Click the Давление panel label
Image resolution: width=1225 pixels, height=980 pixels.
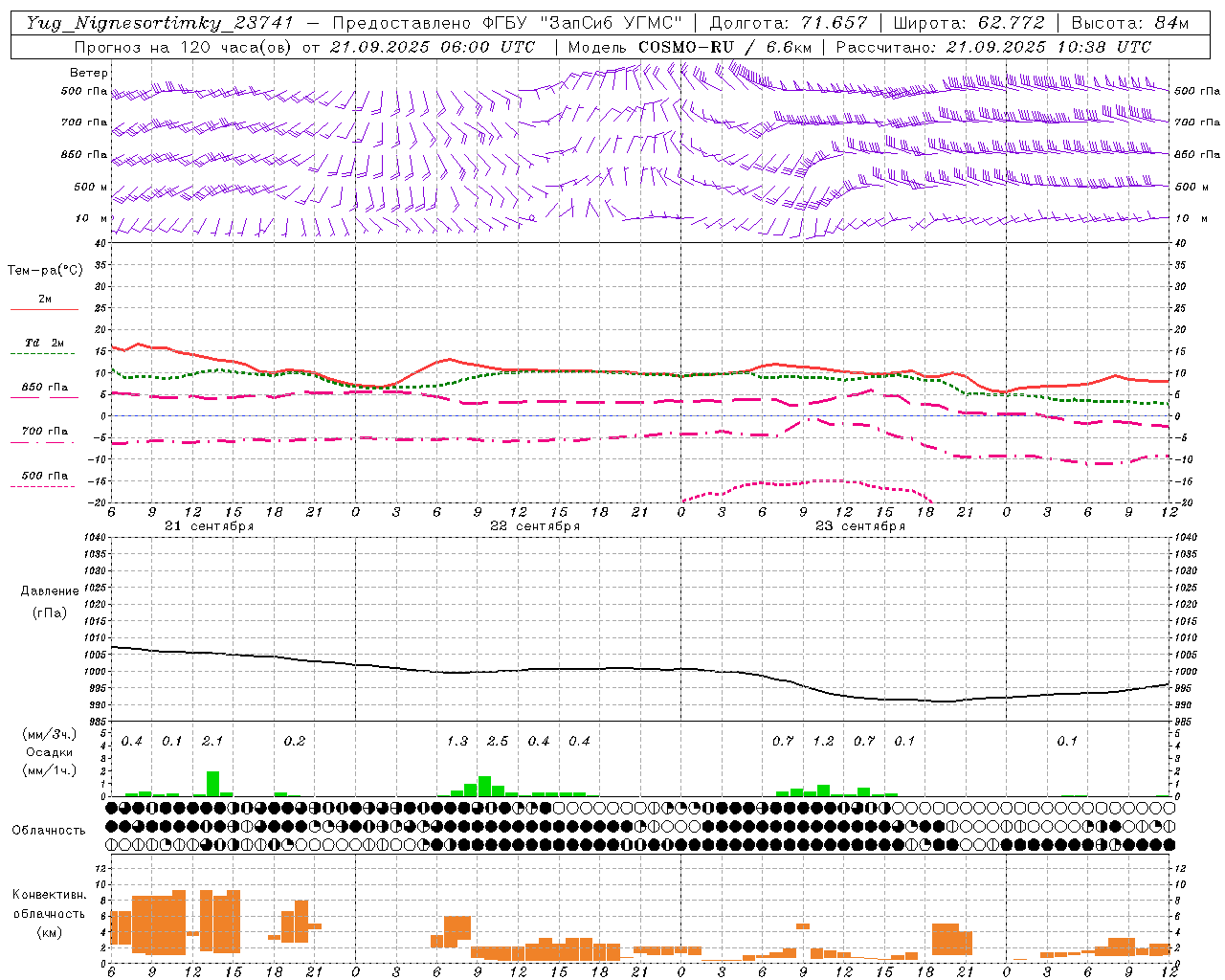(x=50, y=591)
